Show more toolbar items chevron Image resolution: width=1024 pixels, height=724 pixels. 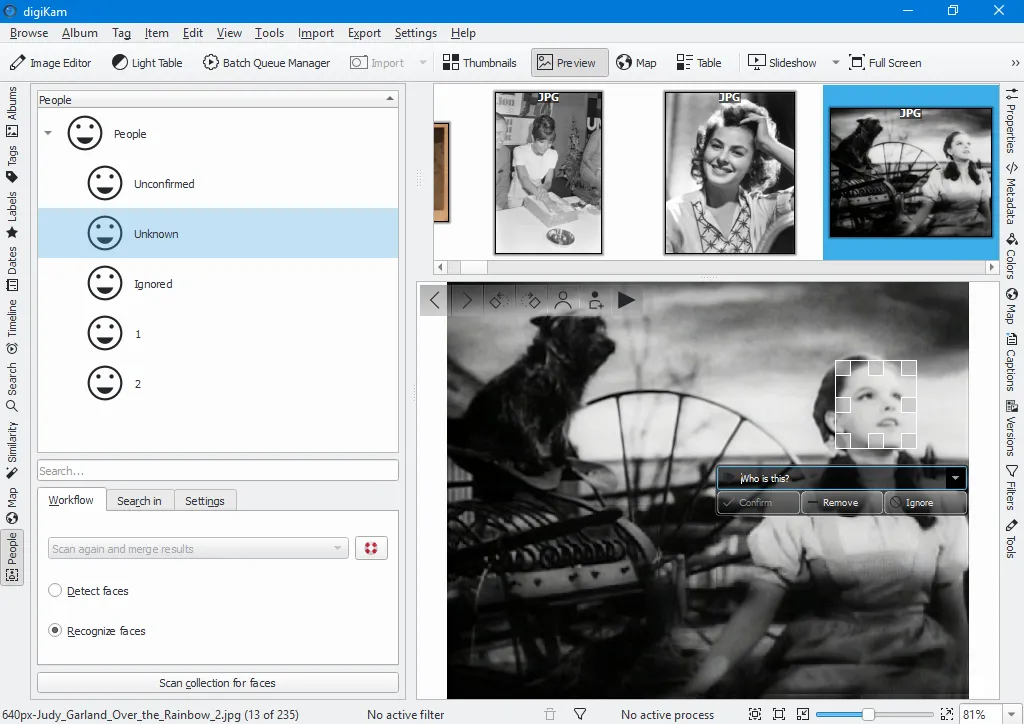pos(1015,63)
